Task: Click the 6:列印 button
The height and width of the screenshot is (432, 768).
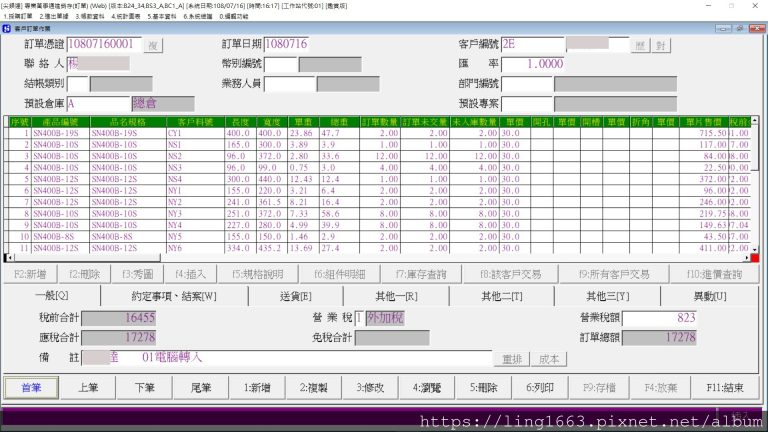Action: pos(540,387)
